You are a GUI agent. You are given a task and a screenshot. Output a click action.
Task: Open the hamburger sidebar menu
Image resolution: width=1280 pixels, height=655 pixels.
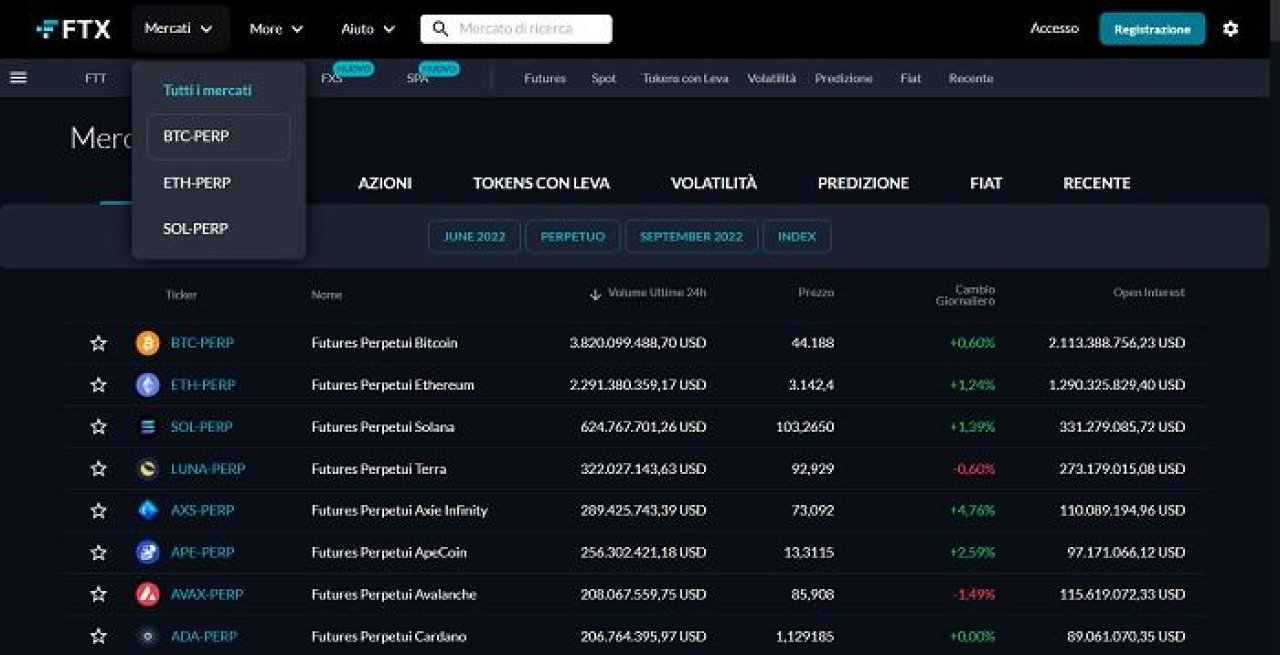tap(18, 78)
